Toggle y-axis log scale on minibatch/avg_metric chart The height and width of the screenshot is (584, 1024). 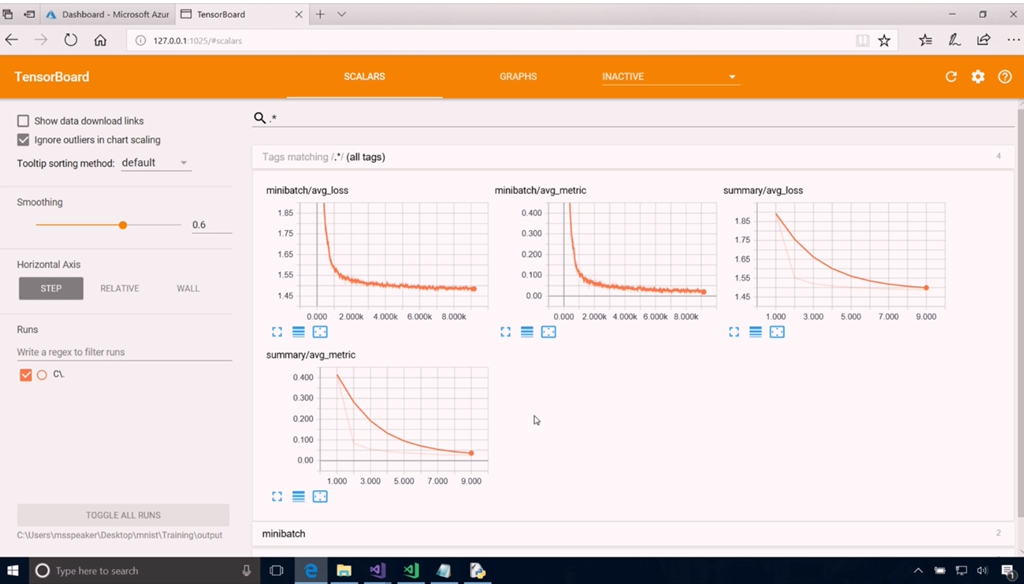coord(527,332)
